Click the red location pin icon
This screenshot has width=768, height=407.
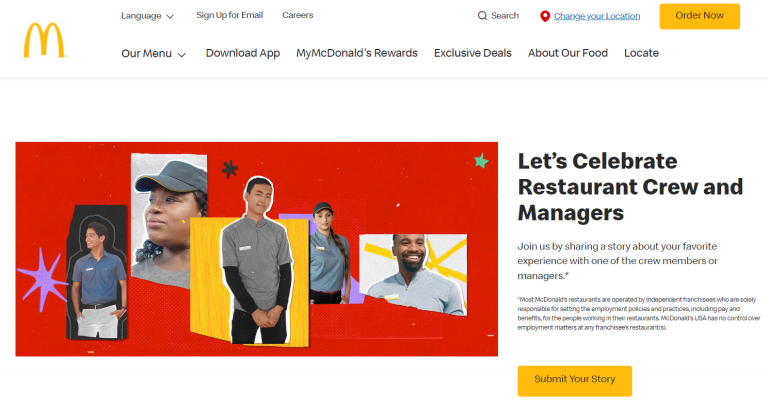[545, 16]
